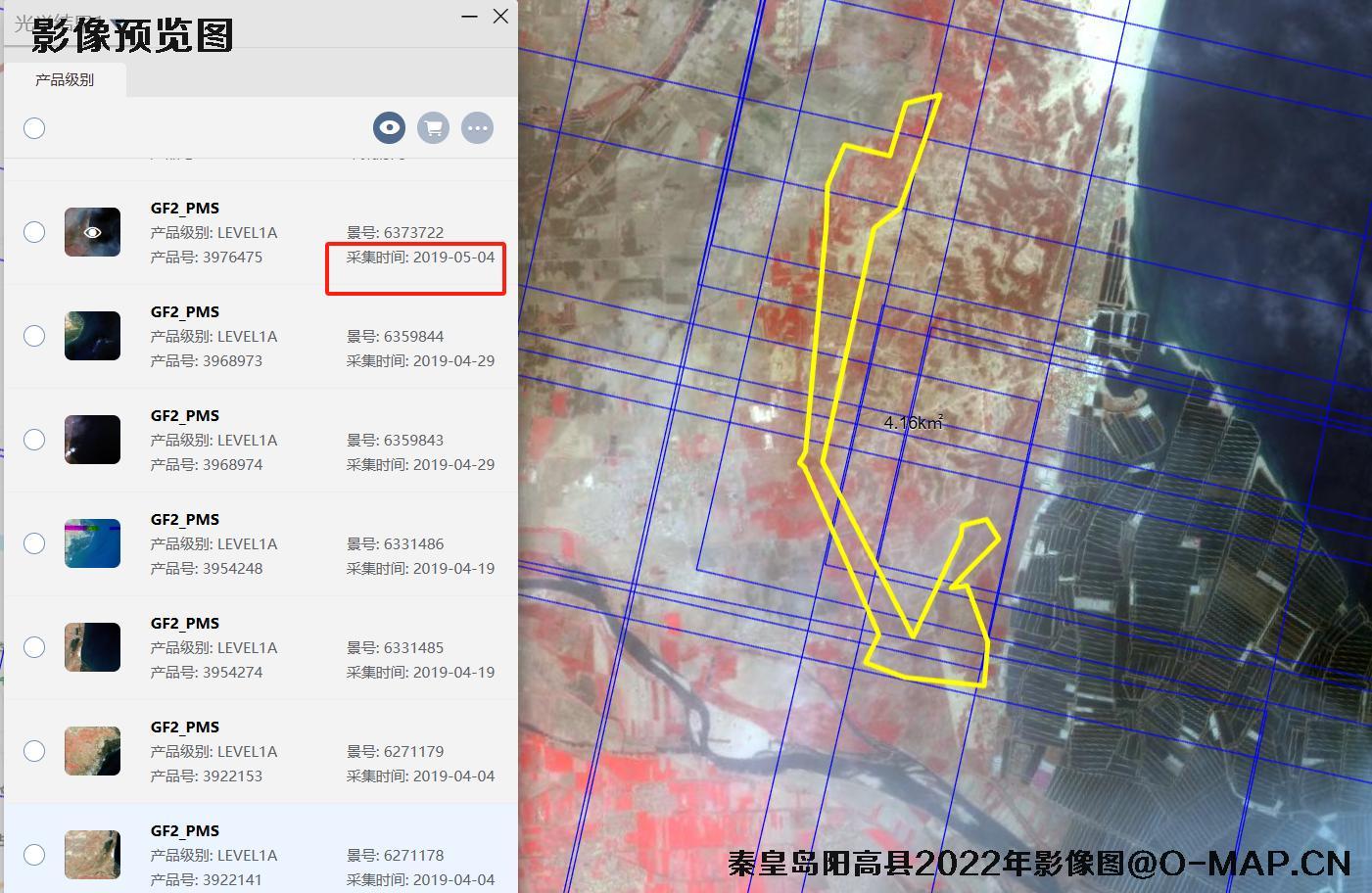The width and height of the screenshot is (1372, 893).
Task: Select the circle for scene 6331485
Action: [34, 647]
